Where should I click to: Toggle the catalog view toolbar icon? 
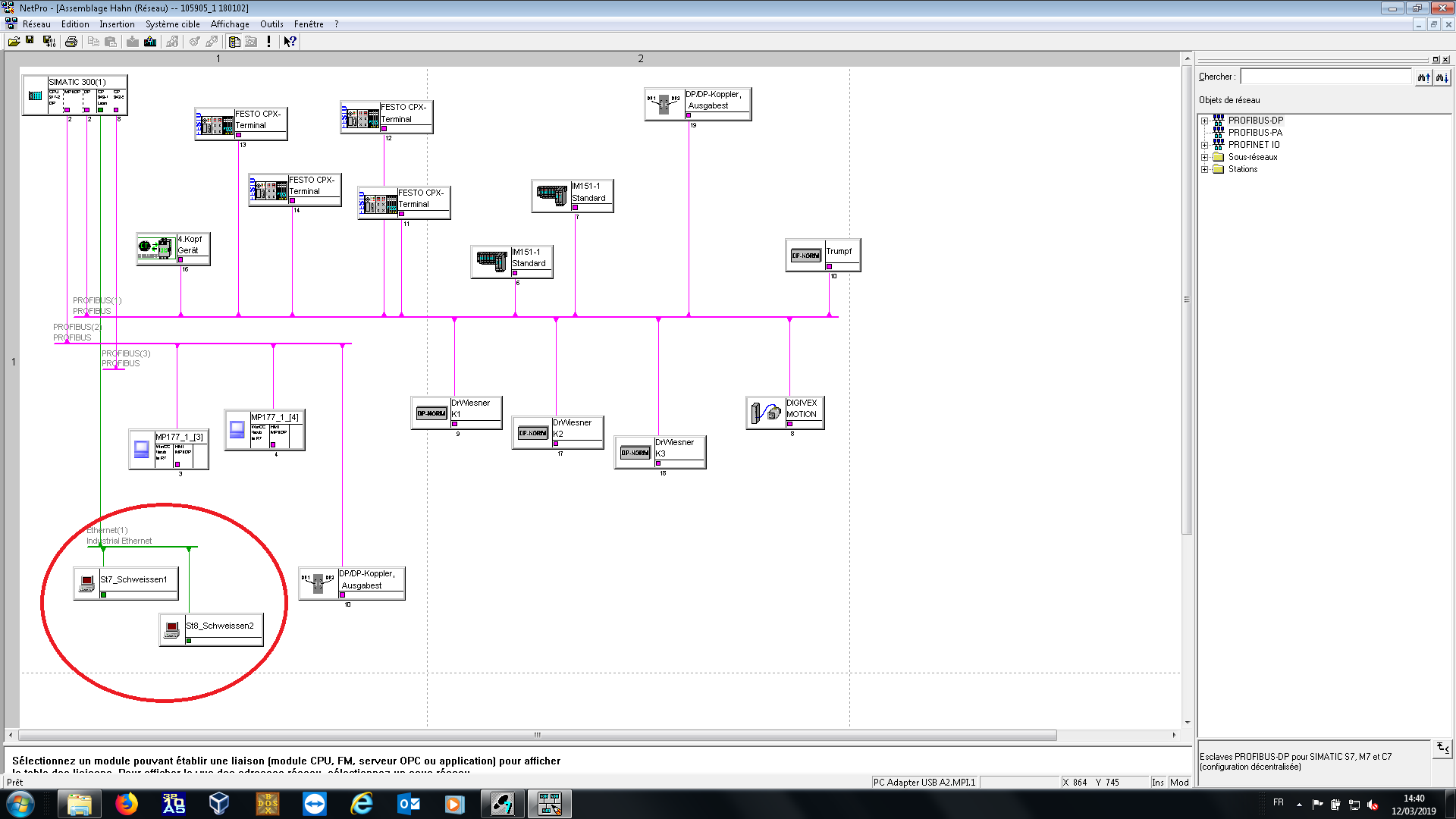(234, 42)
